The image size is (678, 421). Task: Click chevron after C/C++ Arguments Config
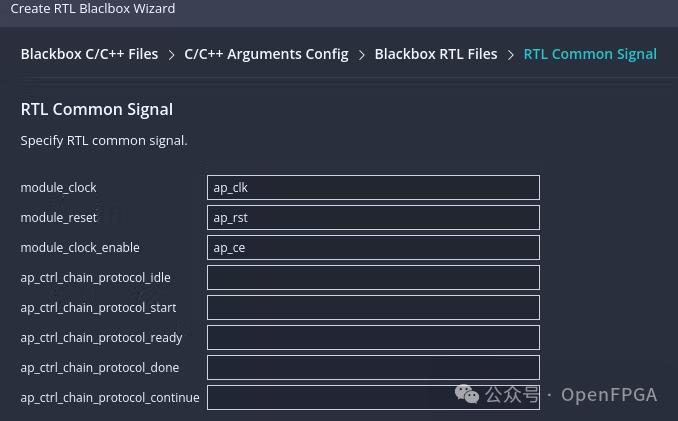(x=362, y=55)
